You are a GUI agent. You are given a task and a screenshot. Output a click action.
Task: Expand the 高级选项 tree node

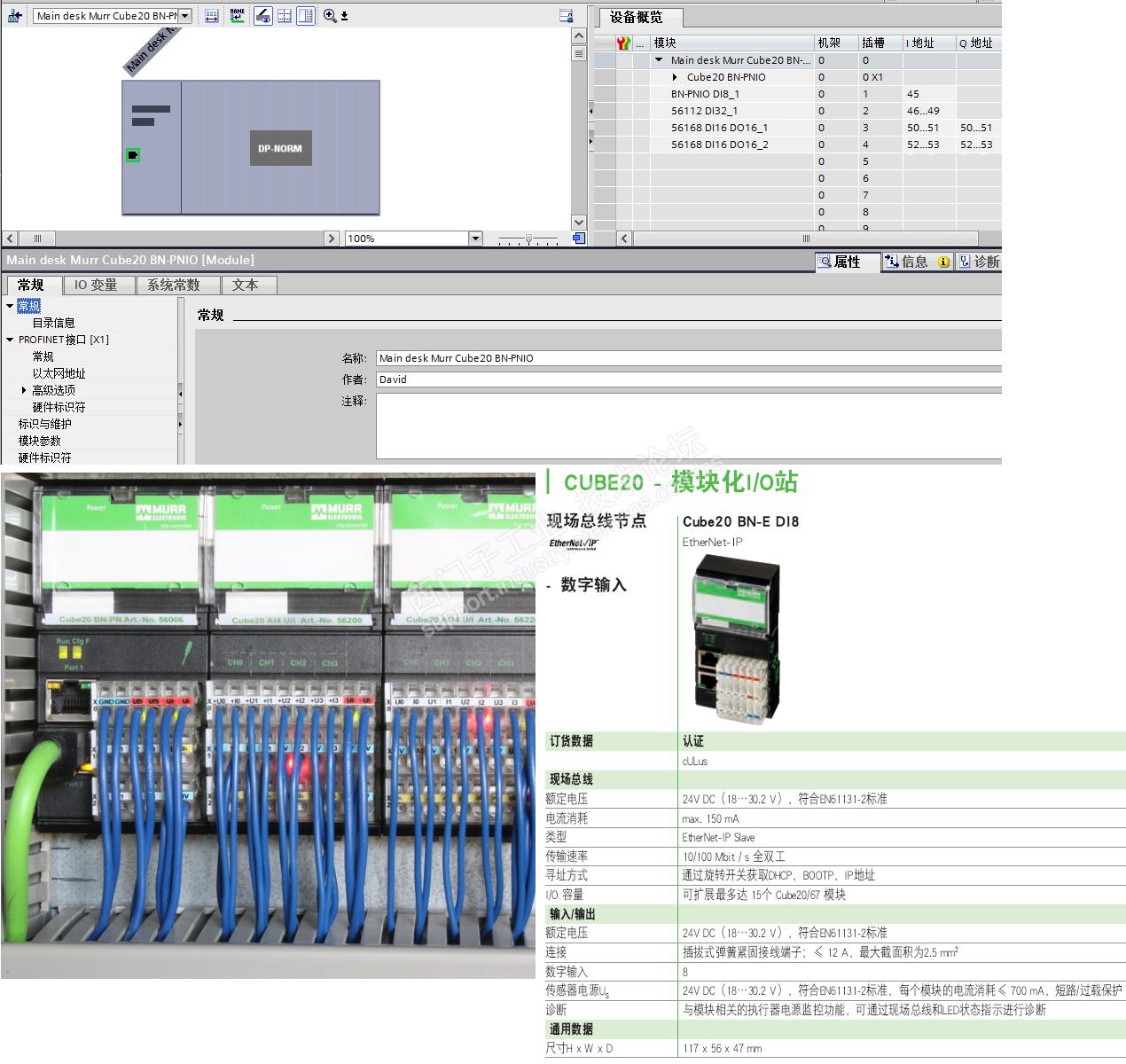tap(24, 390)
